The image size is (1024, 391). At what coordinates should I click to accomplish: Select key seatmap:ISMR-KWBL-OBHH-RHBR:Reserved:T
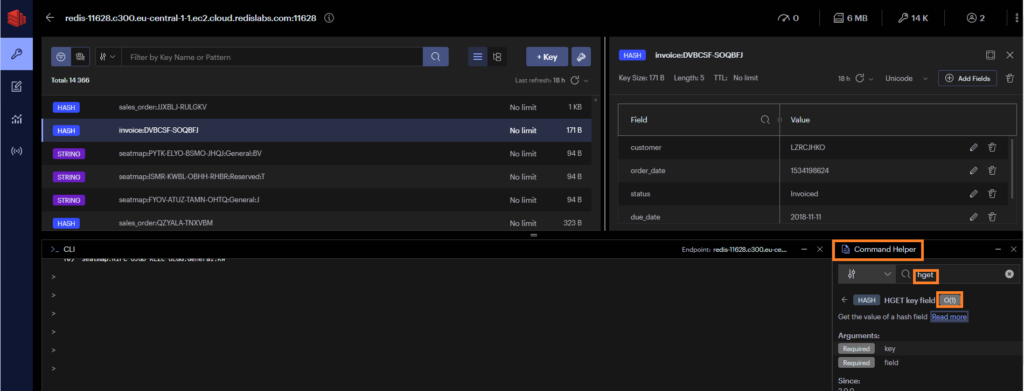coord(317,177)
